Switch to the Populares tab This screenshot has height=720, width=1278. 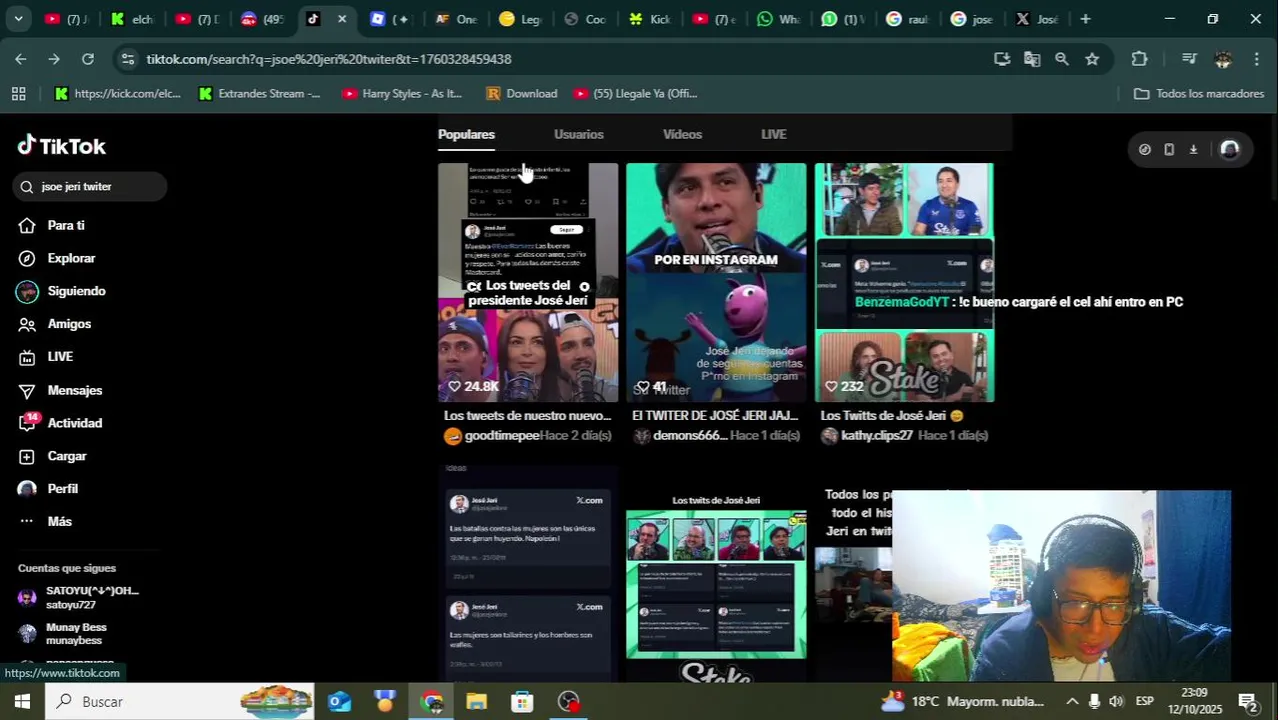click(x=466, y=134)
